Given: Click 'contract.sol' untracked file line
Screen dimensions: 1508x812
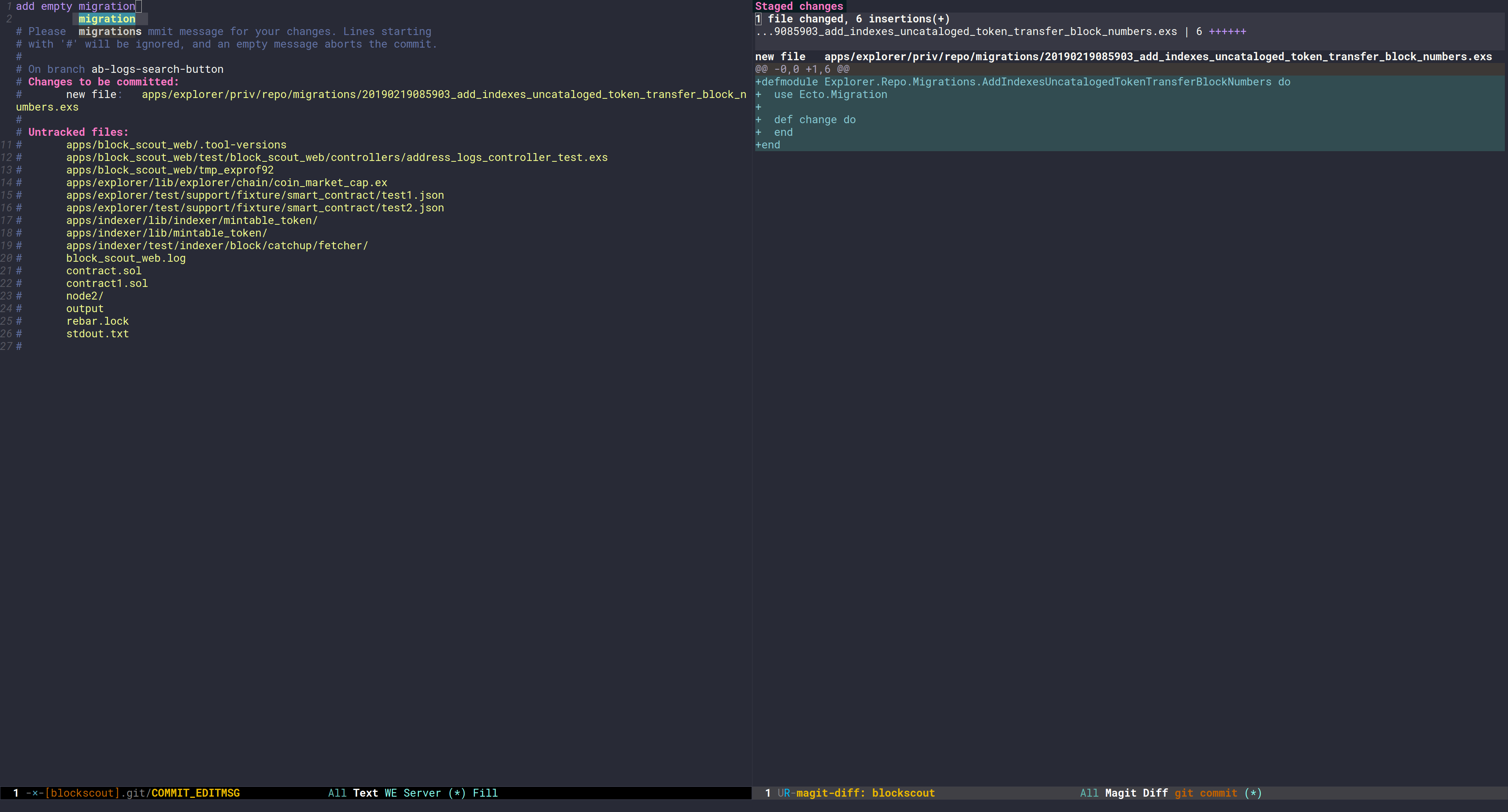Looking at the screenshot, I should click(x=104, y=270).
